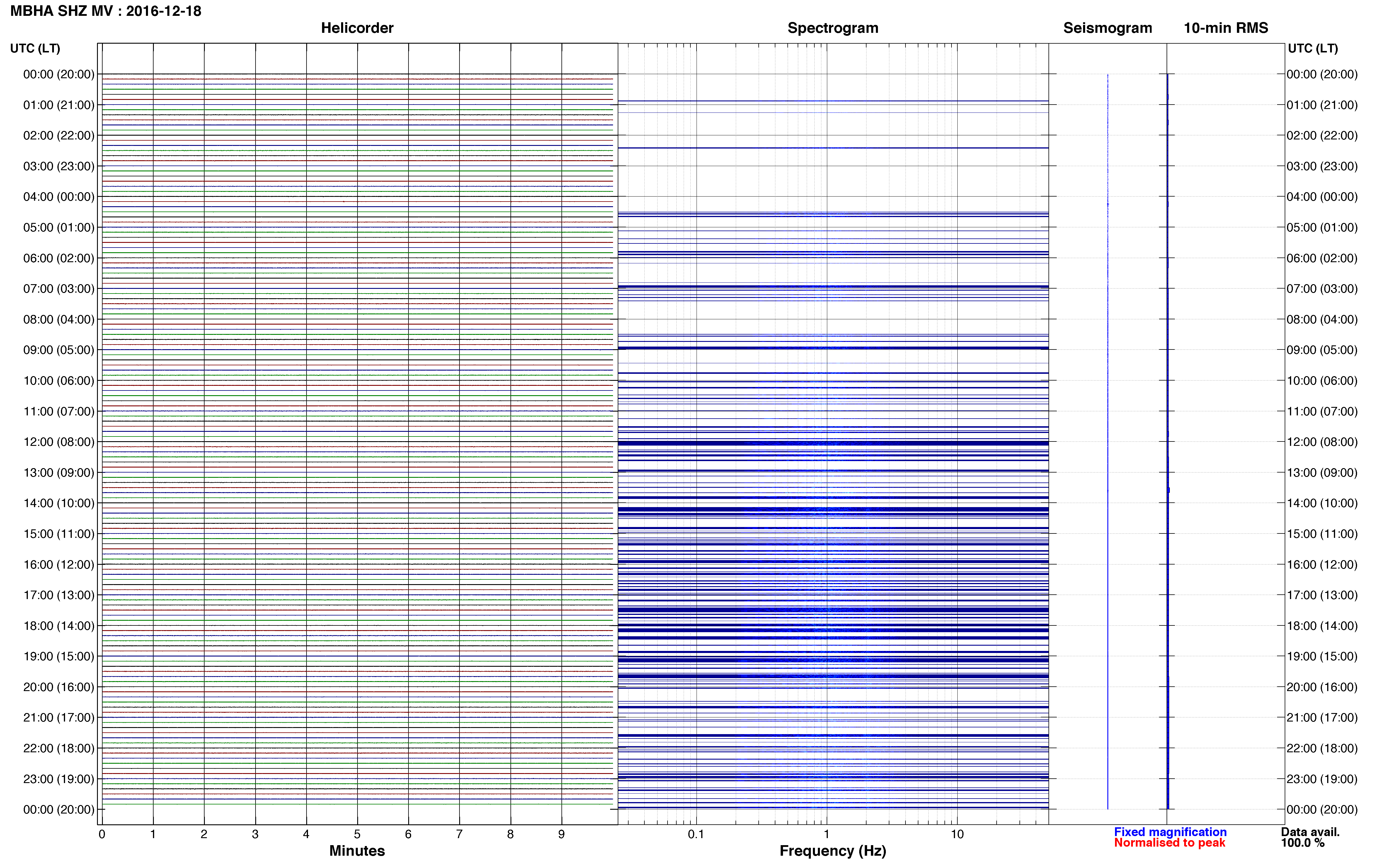Image resolution: width=1389 pixels, height=868 pixels.
Task: Click left axis label 03:00 (23:00)
Action: coord(59,166)
